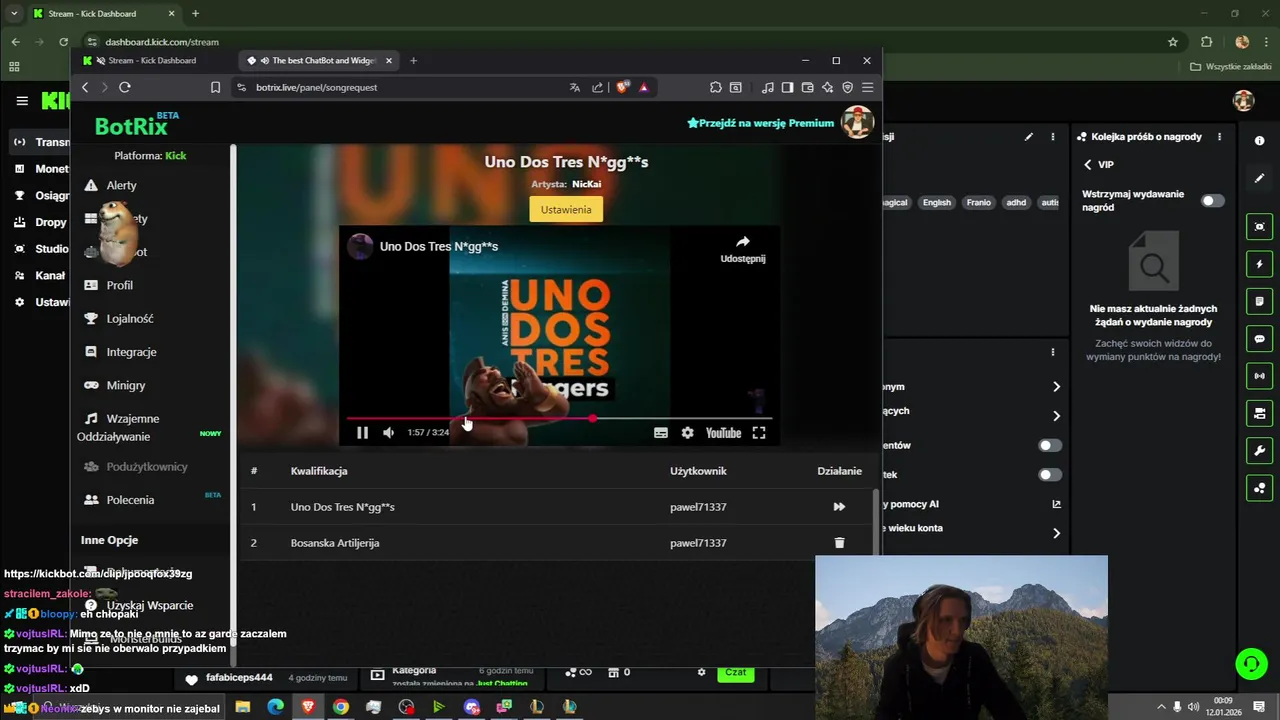
Task: Open page translate icon in address bar
Action: [x=574, y=87]
